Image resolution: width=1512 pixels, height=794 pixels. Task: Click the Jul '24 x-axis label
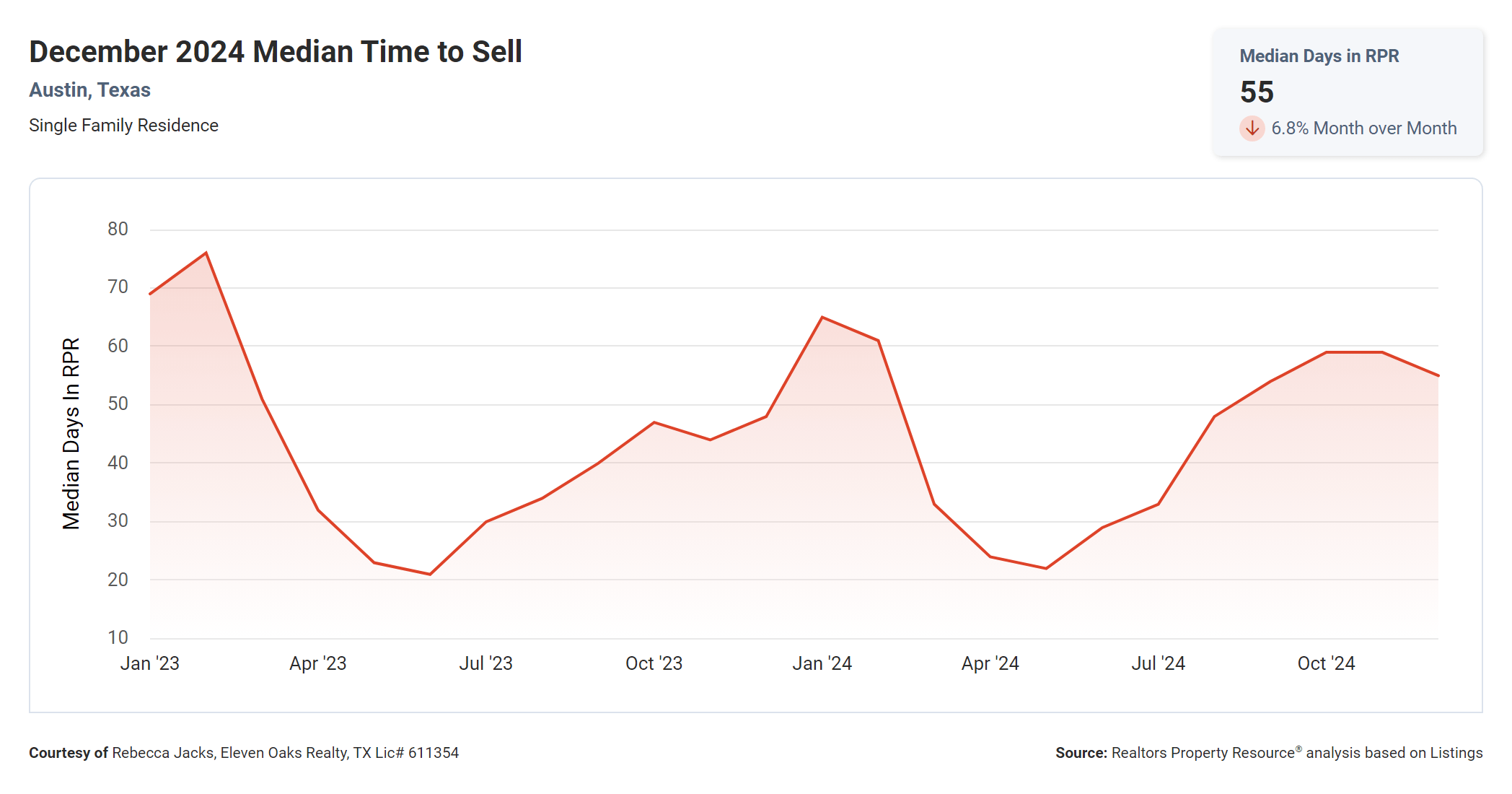[x=1158, y=663]
